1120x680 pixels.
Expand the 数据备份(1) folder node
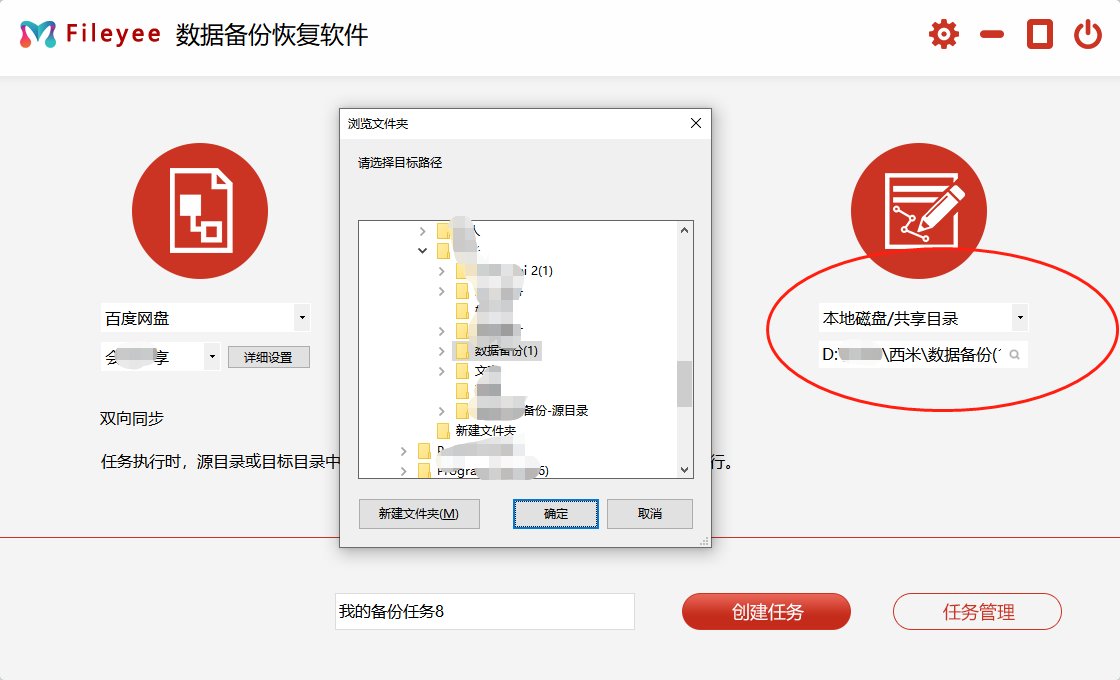(x=442, y=351)
